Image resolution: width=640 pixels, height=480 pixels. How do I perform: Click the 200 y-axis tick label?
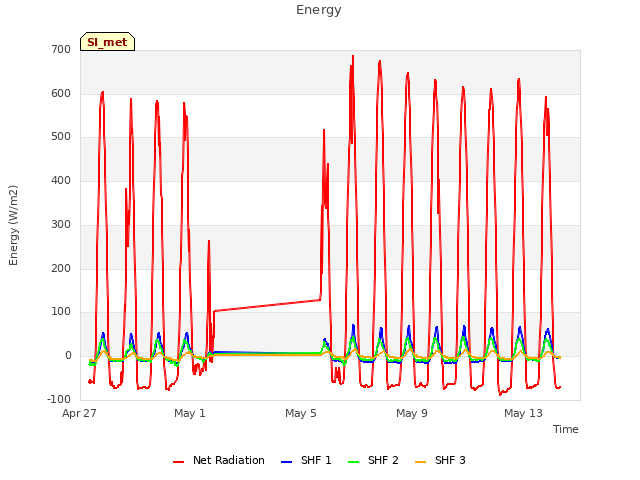tap(61, 269)
